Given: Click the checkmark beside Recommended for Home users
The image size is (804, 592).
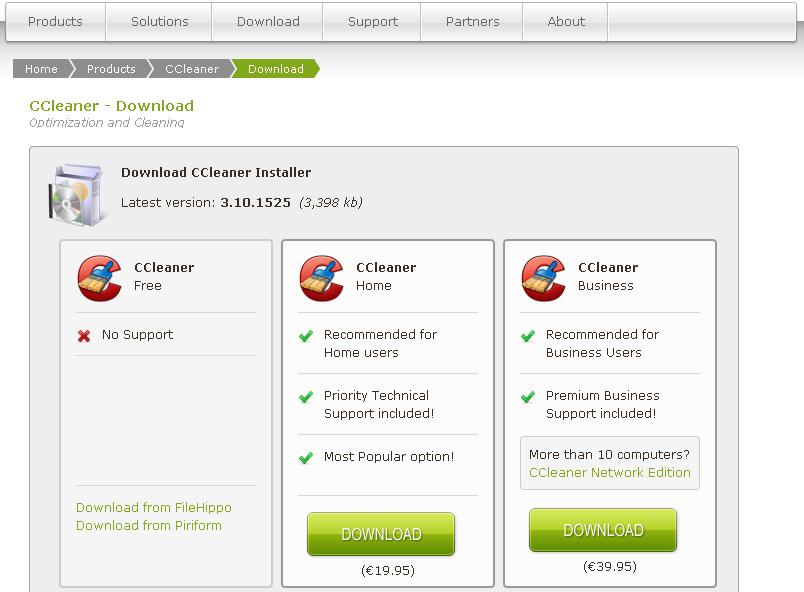Looking at the screenshot, I should point(306,336).
